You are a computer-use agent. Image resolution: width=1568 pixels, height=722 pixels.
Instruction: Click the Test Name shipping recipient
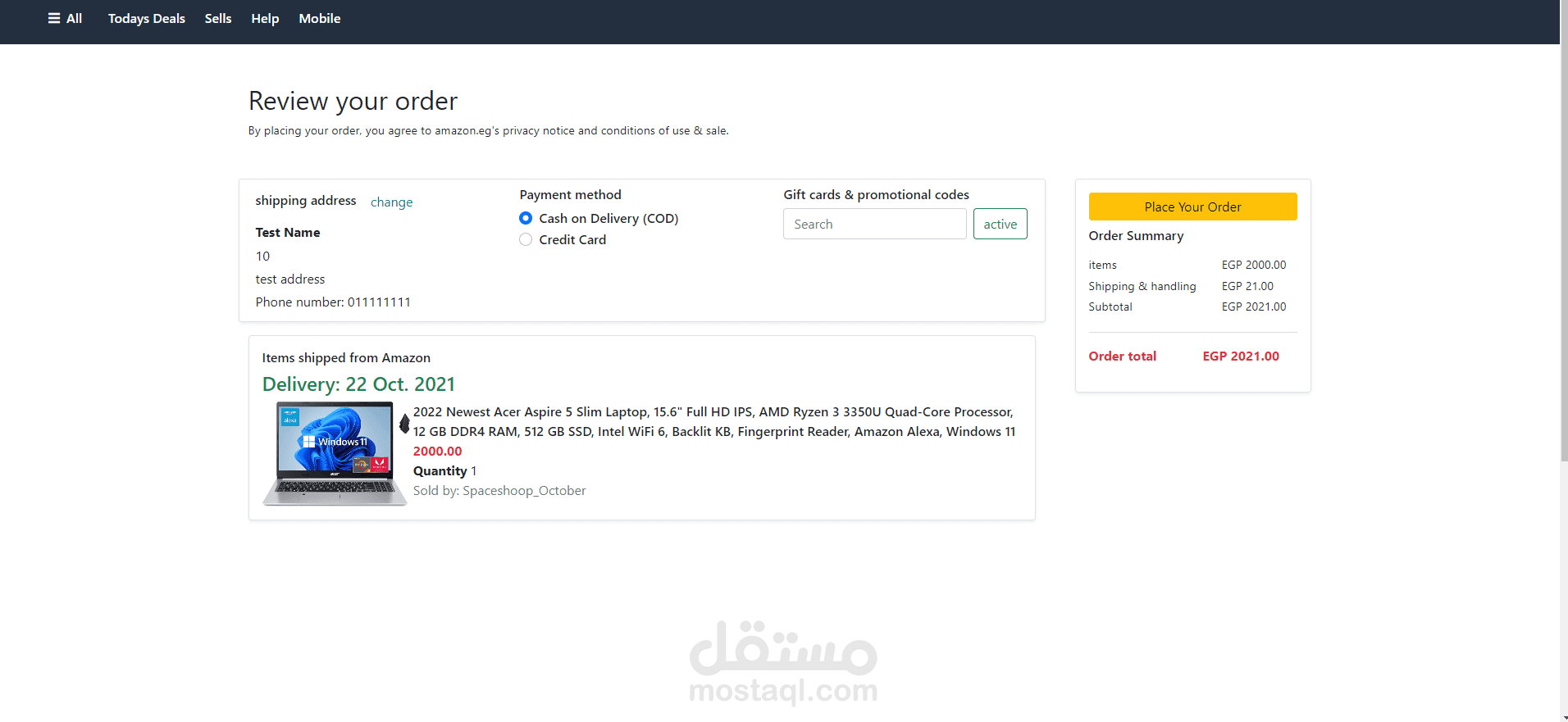[288, 232]
